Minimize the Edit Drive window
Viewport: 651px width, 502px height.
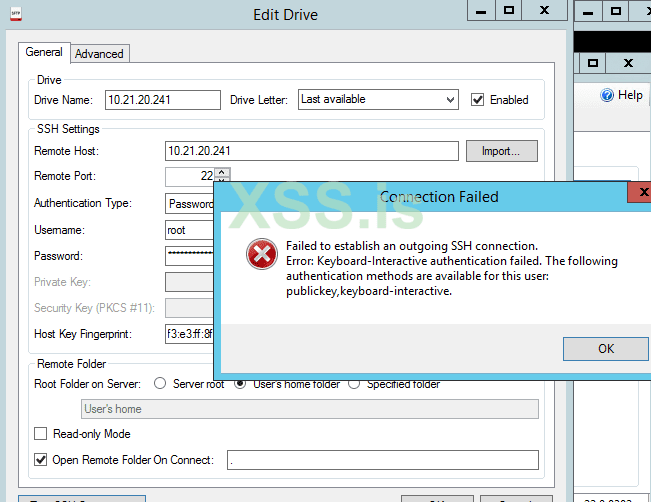(481, 11)
